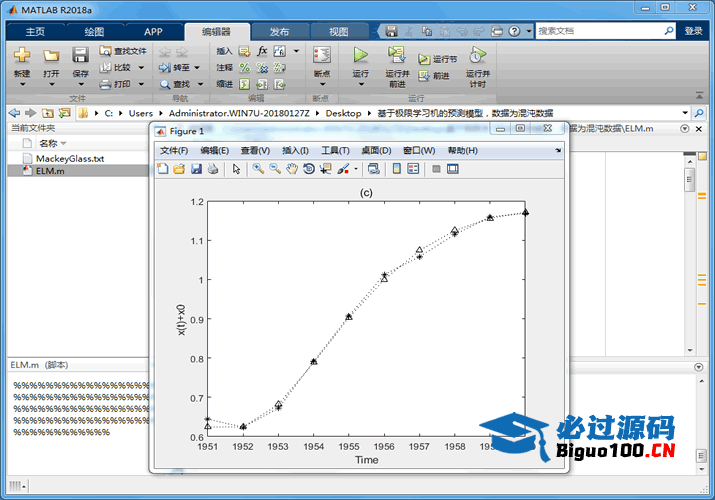Image resolution: width=715 pixels, height=500 pixels.
Task: Collapse the toolstrip ribbon arrow
Action: tap(699, 95)
